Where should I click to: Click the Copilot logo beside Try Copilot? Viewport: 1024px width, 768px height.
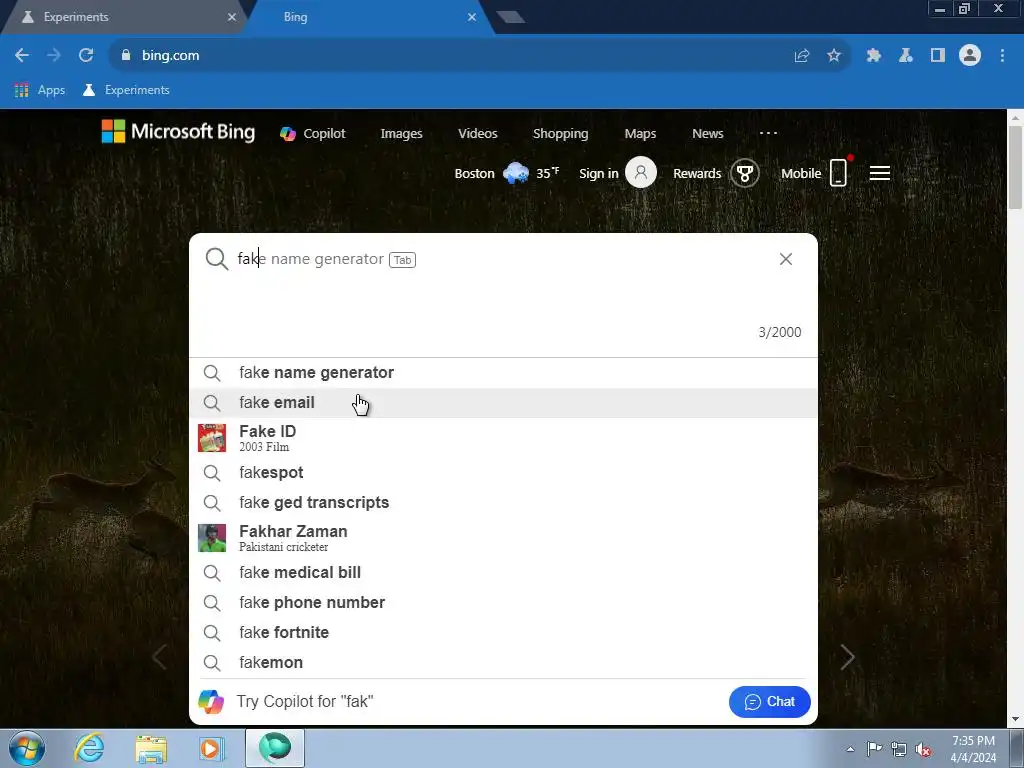point(211,701)
